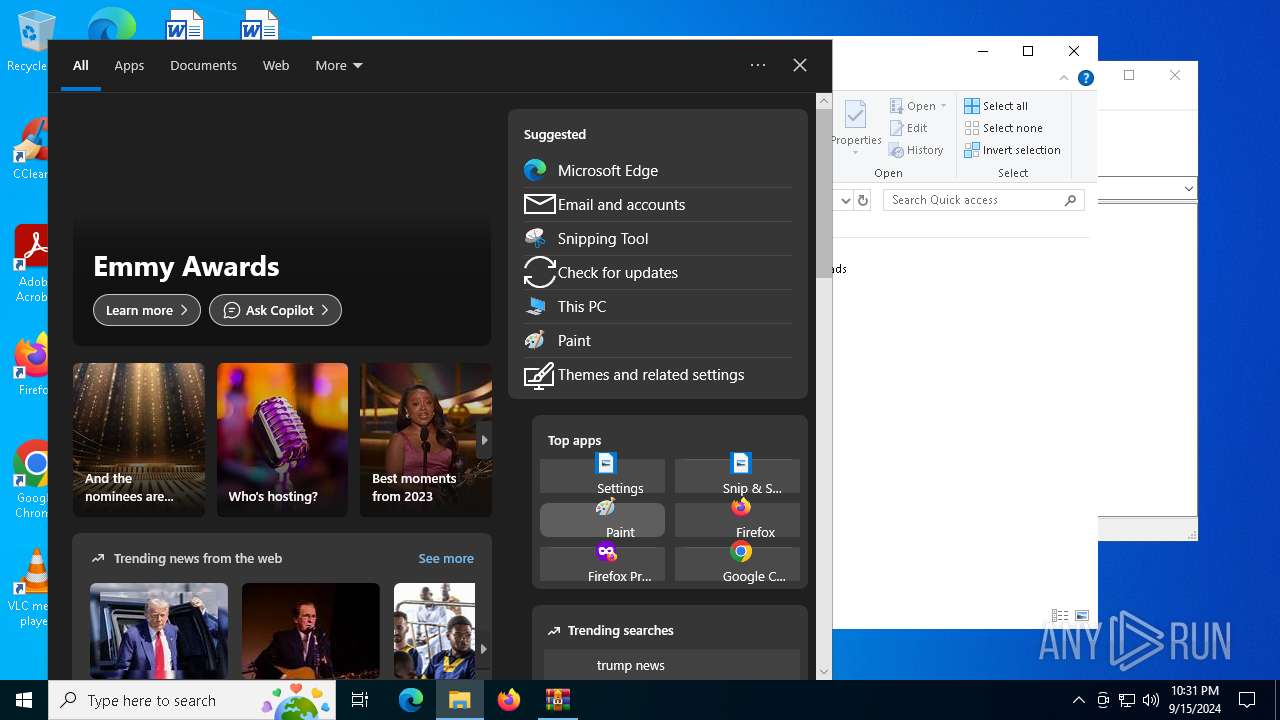Click Select none in File Explorer
1280x720 pixels.
1003,128
